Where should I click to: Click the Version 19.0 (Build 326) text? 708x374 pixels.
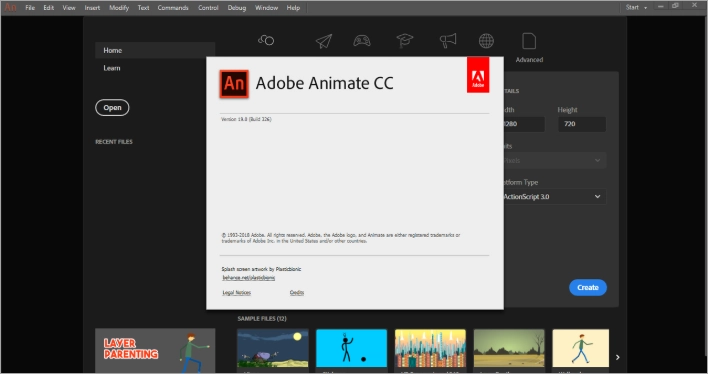pos(246,119)
